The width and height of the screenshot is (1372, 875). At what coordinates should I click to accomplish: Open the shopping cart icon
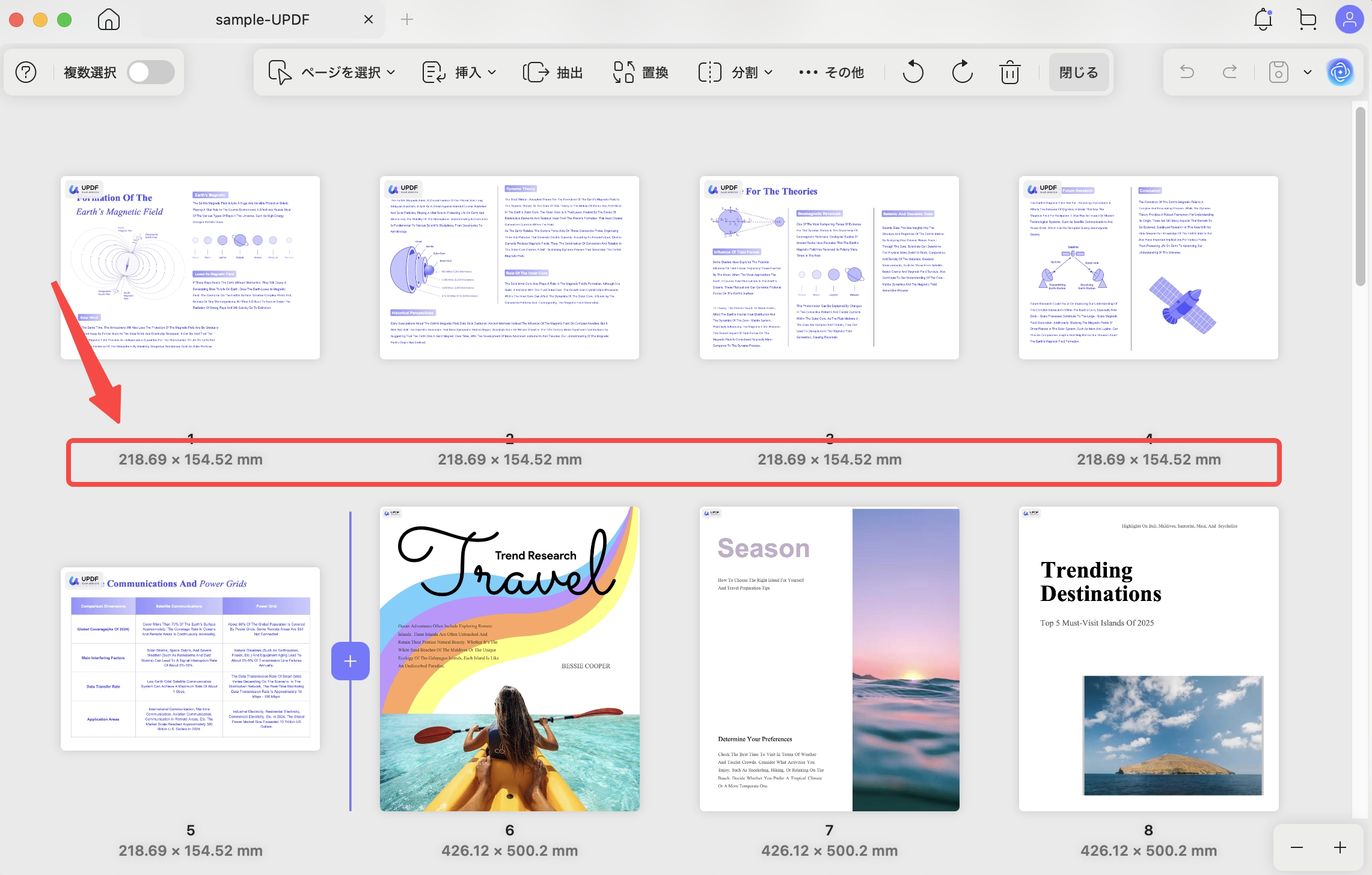click(x=1306, y=19)
